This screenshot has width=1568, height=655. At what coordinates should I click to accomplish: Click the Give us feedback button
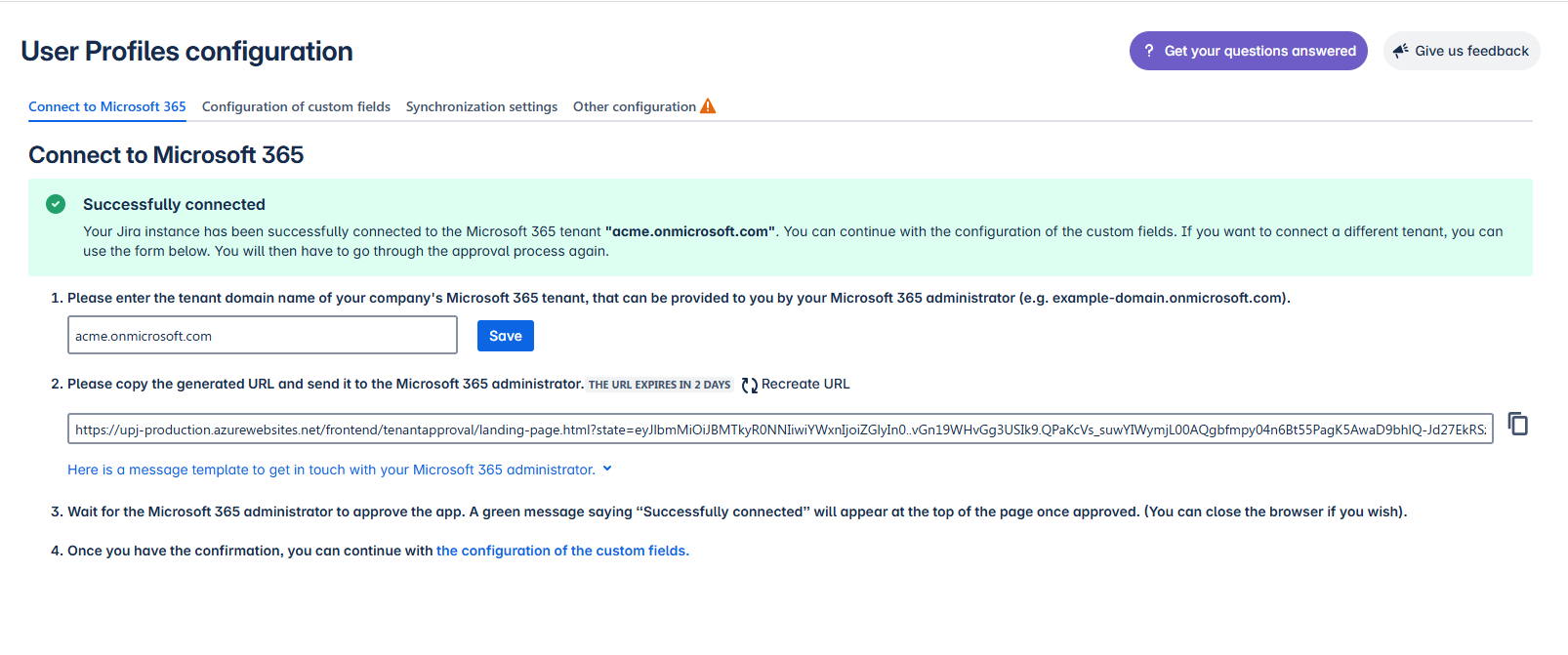click(1462, 51)
